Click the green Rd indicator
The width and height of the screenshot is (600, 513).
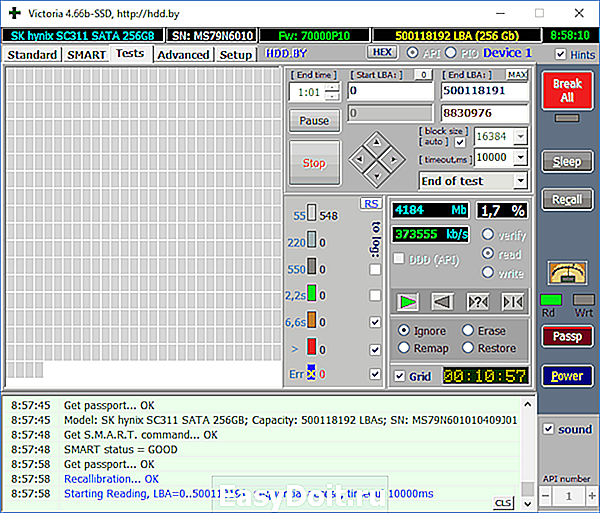click(551, 300)
